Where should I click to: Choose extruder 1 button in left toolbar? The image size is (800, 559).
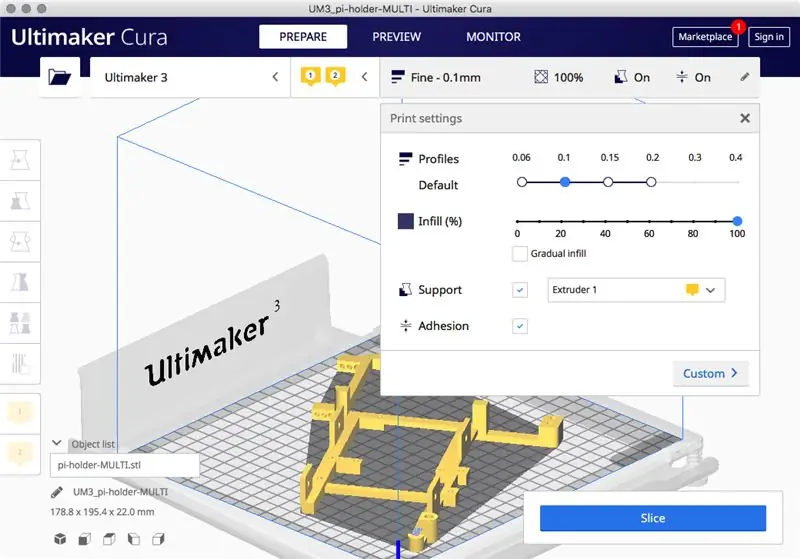[x=20, y=413]
